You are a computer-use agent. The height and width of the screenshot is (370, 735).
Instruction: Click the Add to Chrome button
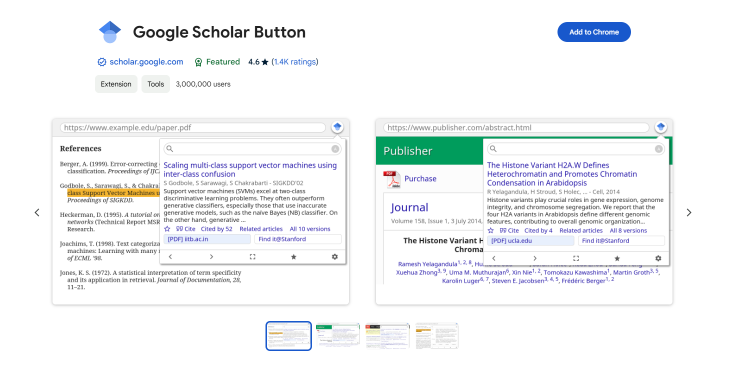pos(594,32)
